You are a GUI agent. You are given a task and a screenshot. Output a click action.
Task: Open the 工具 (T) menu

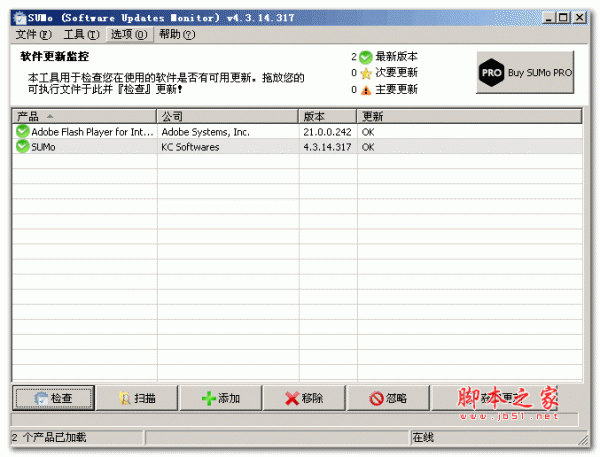tap(81, 34)
